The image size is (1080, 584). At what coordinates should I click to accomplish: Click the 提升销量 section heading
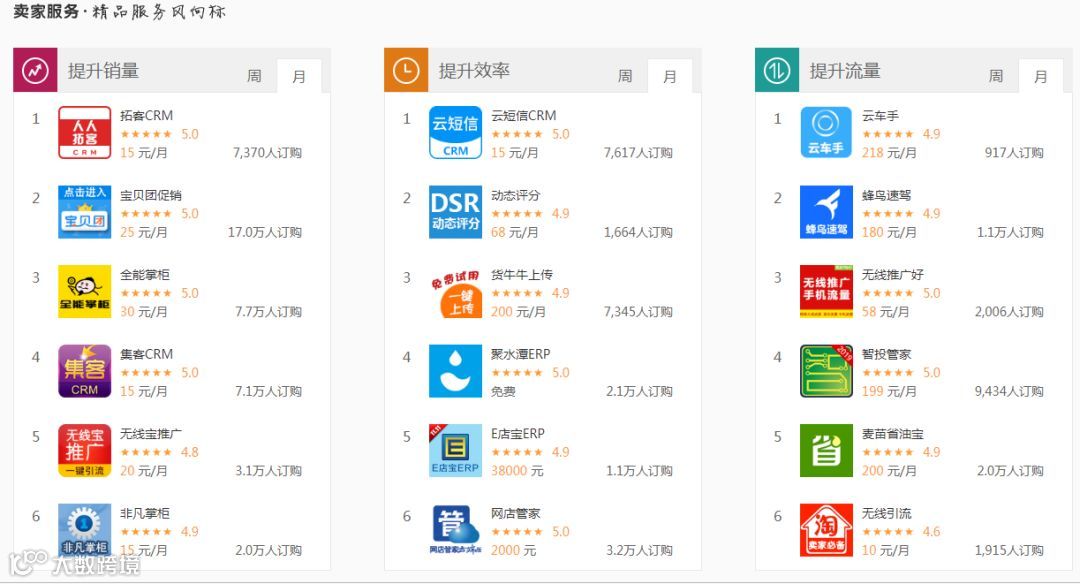click(103, 71)
